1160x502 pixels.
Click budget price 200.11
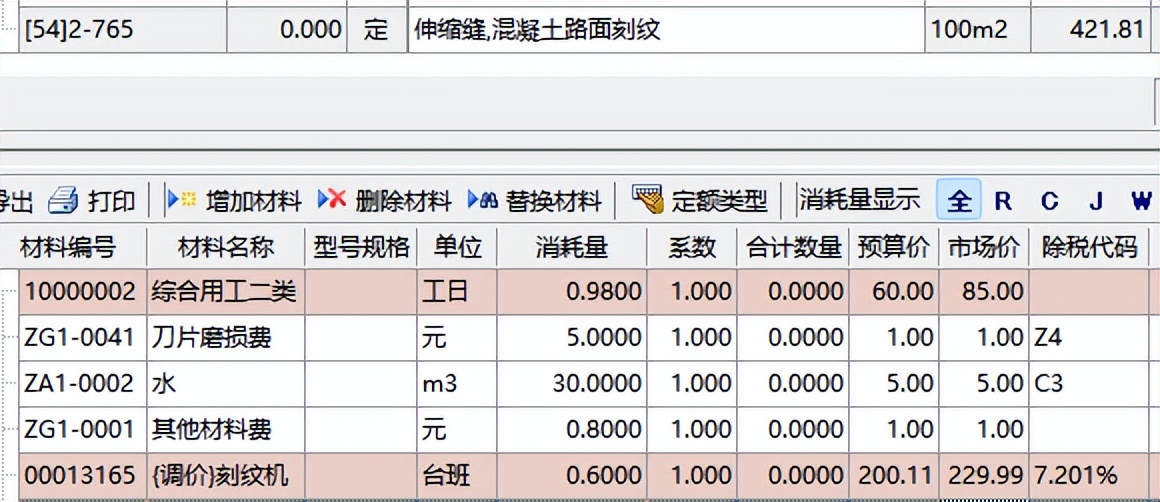pos(894,475)
